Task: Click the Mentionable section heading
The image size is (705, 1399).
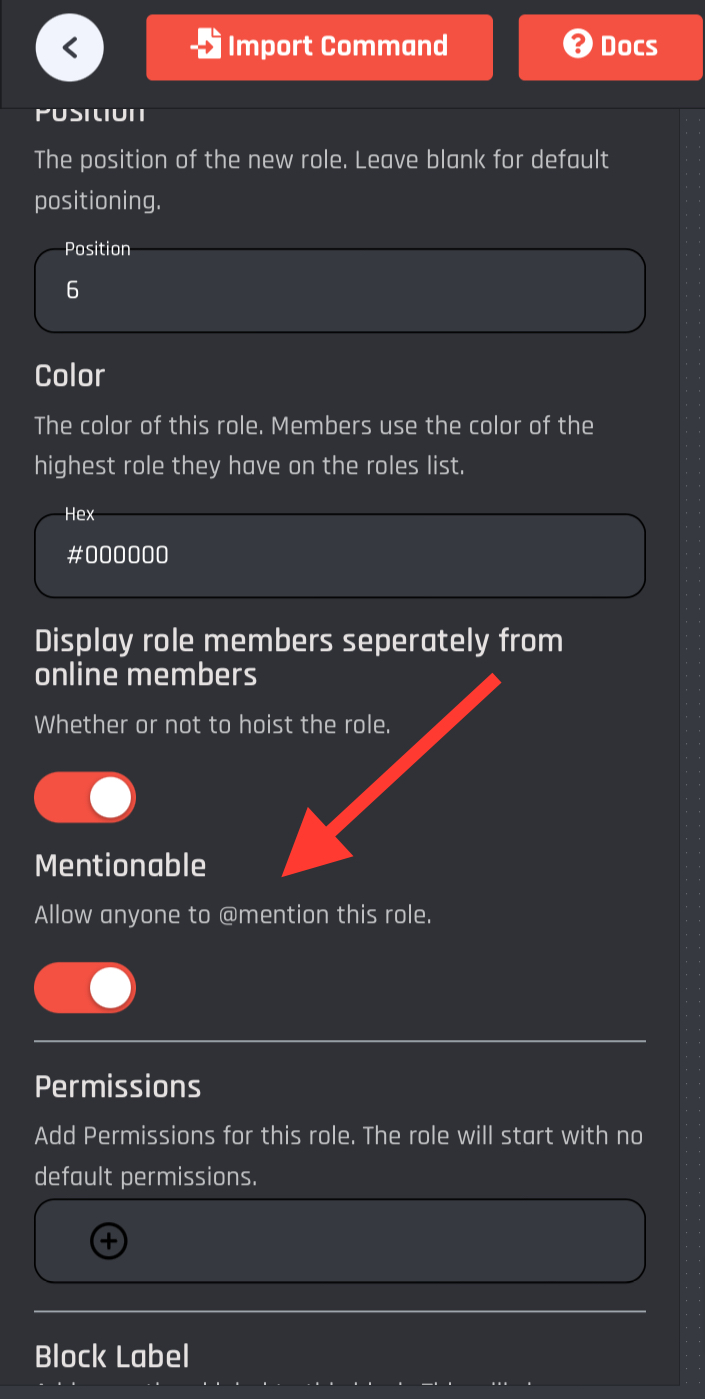Action: [x=121, y=866]
